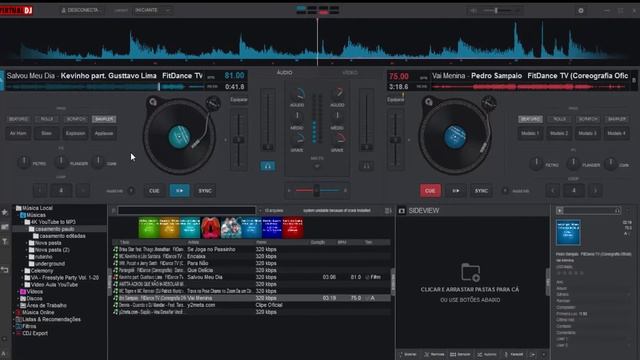Click the right channel volume fader

367,147
